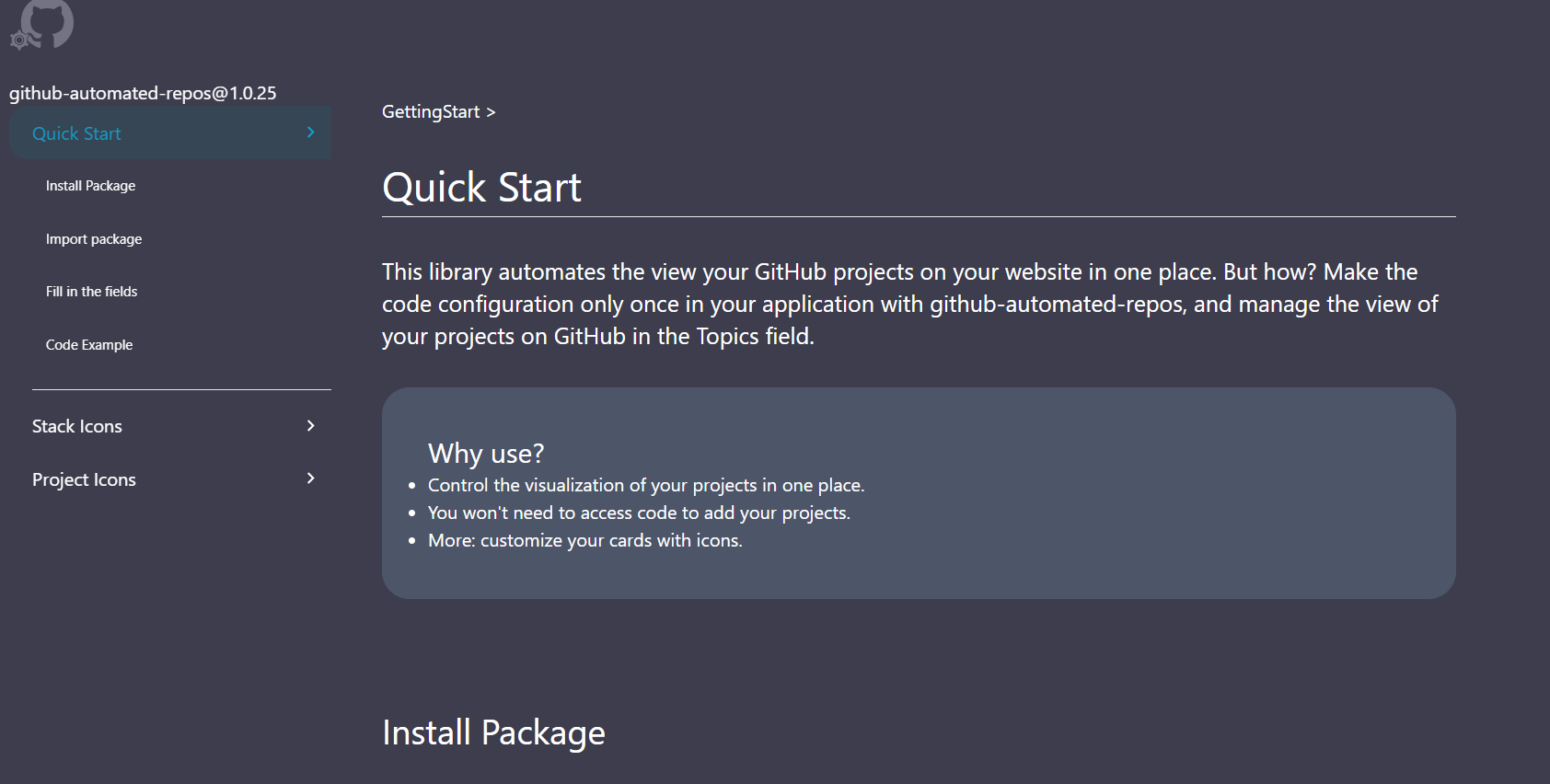Open the Project Icons sidebar section

pos(84,479)
